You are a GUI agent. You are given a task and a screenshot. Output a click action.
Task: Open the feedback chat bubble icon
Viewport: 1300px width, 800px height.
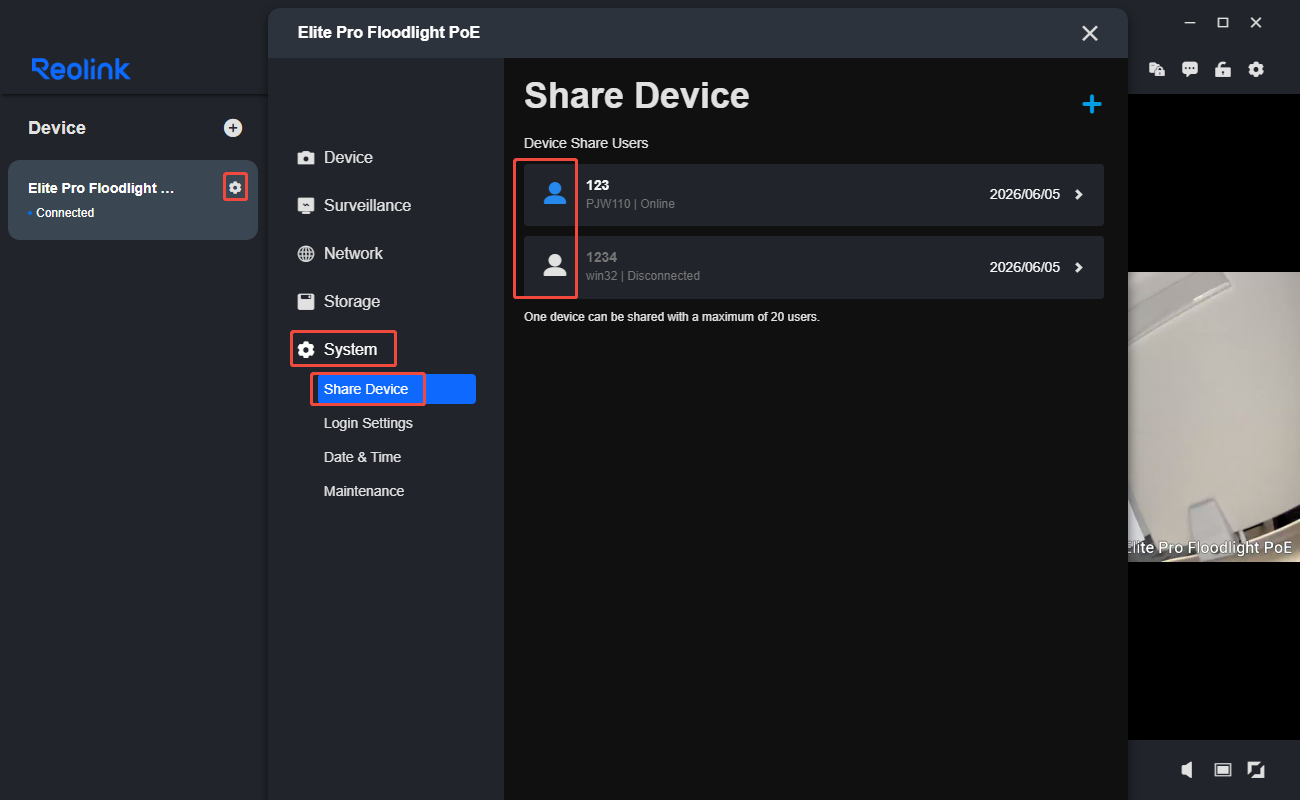1190,69
